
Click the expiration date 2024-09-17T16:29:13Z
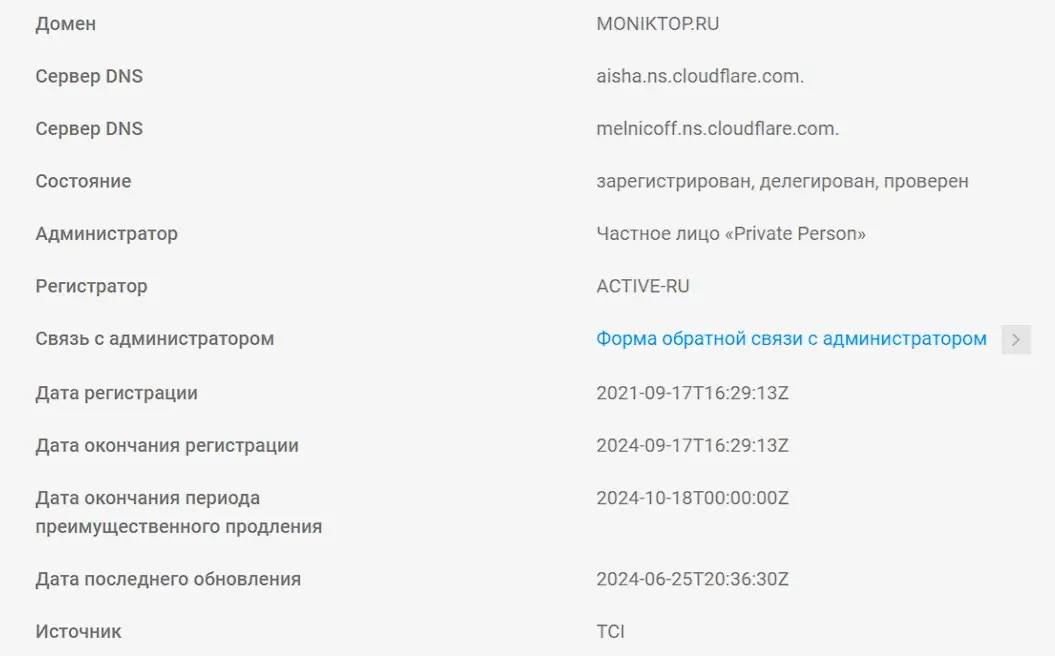click(x=692, y=446)
